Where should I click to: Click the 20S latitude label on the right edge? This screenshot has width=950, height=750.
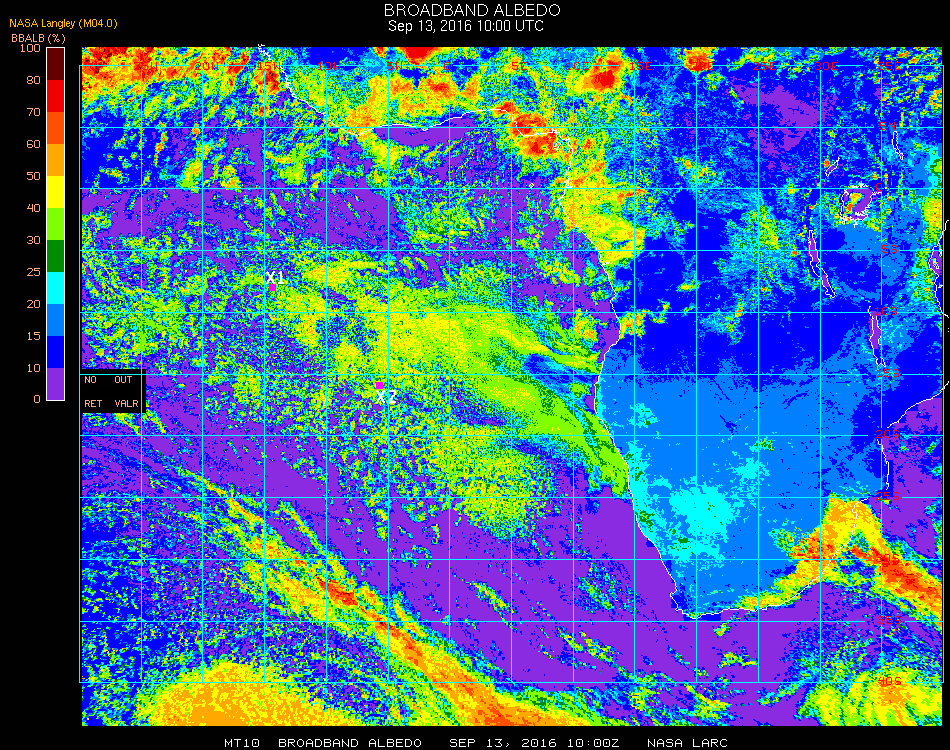[x=888, y=435]
